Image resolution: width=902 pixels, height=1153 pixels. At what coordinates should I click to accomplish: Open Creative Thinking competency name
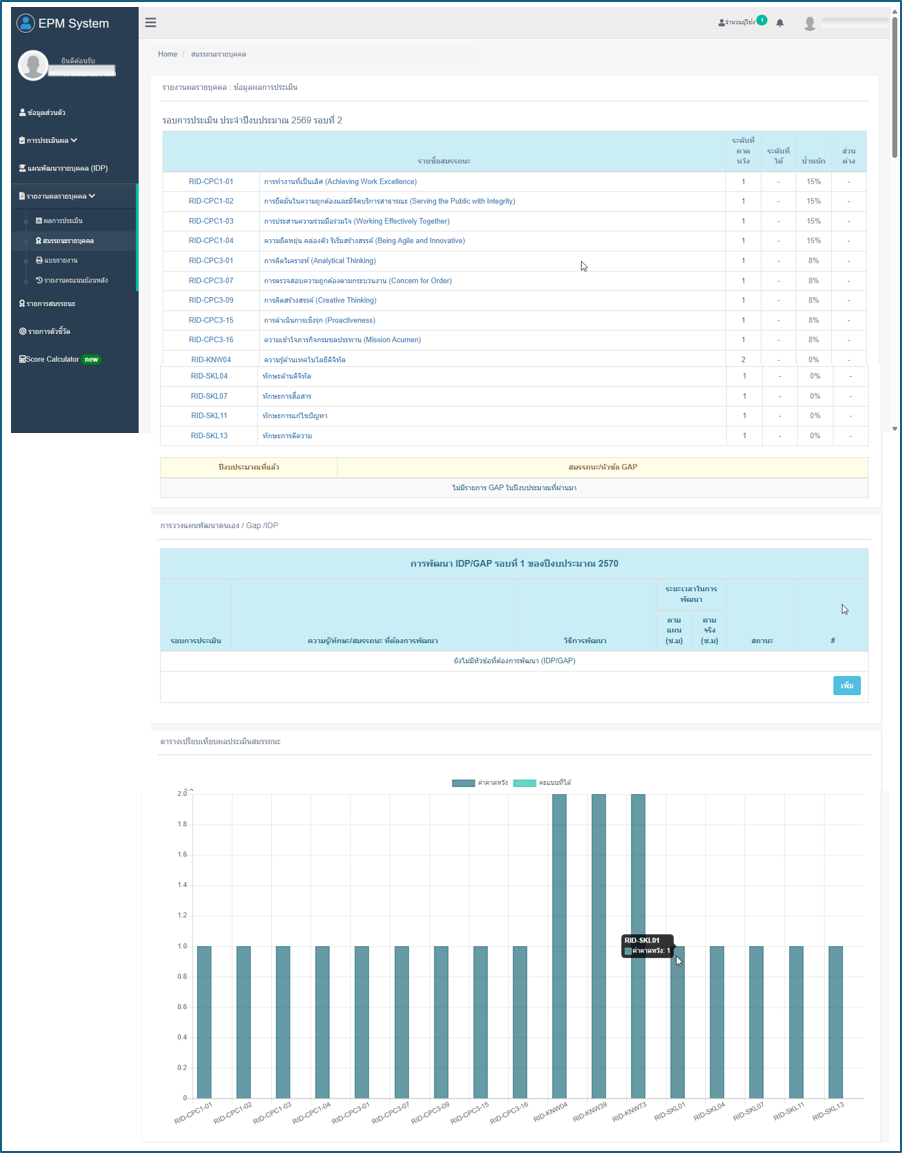[x=321, y=301]
